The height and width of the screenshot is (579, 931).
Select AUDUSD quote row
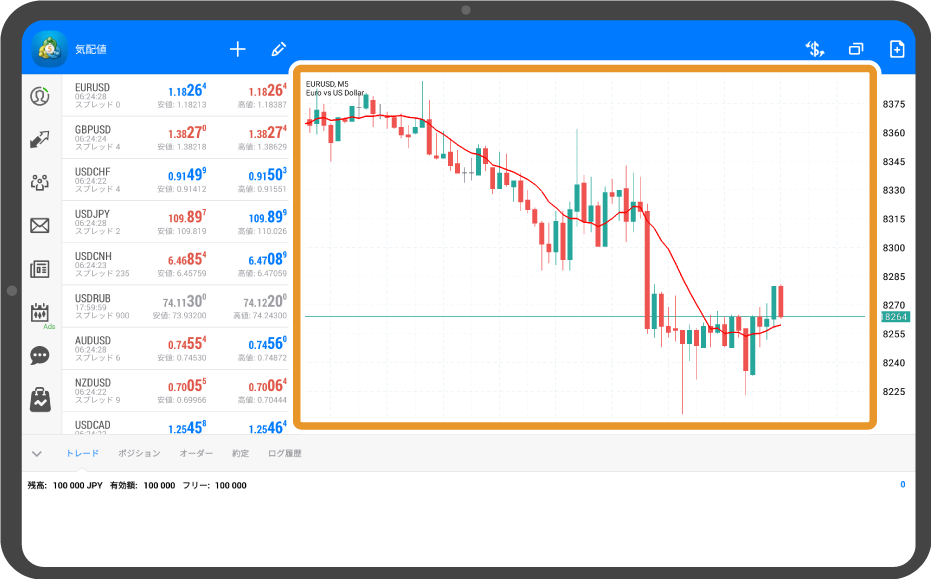tap(176, 348)
